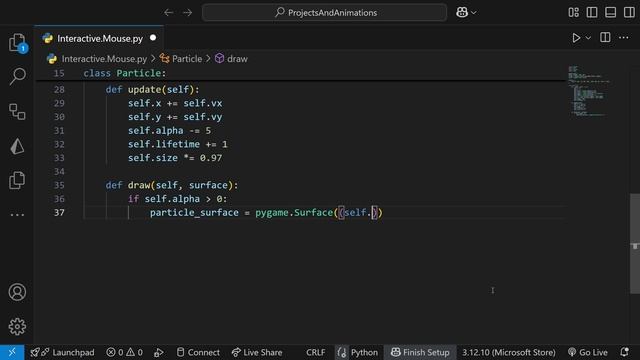The image size is (640, 360).
Task: Open the Source Control view
Action: (17, 111)
